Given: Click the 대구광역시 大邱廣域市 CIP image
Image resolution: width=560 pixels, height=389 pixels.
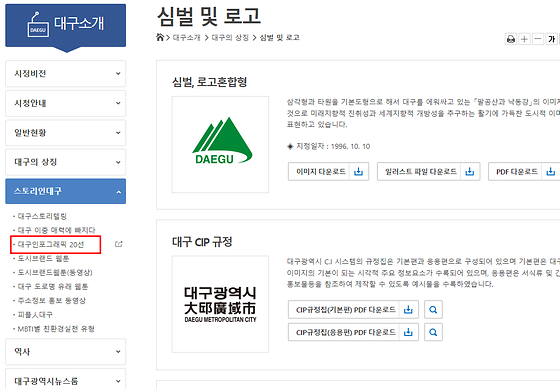Looking at the screenshot, I should 220,304.
